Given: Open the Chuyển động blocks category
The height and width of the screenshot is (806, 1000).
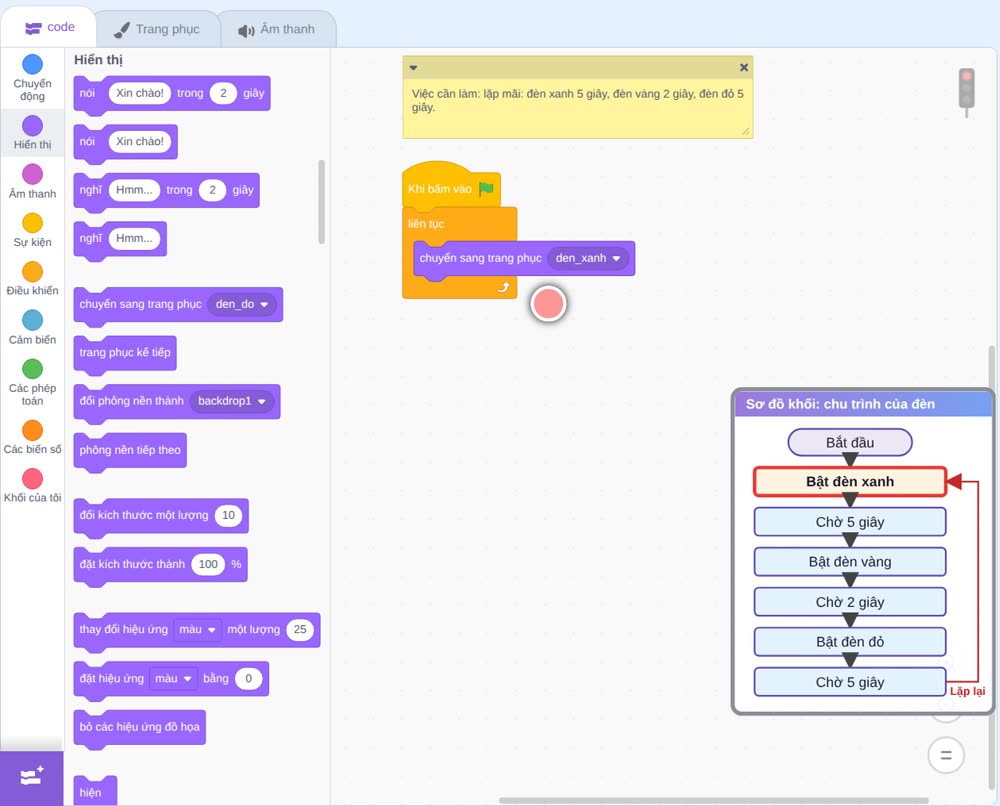Looking at the screenshot, I should (33, 78).
